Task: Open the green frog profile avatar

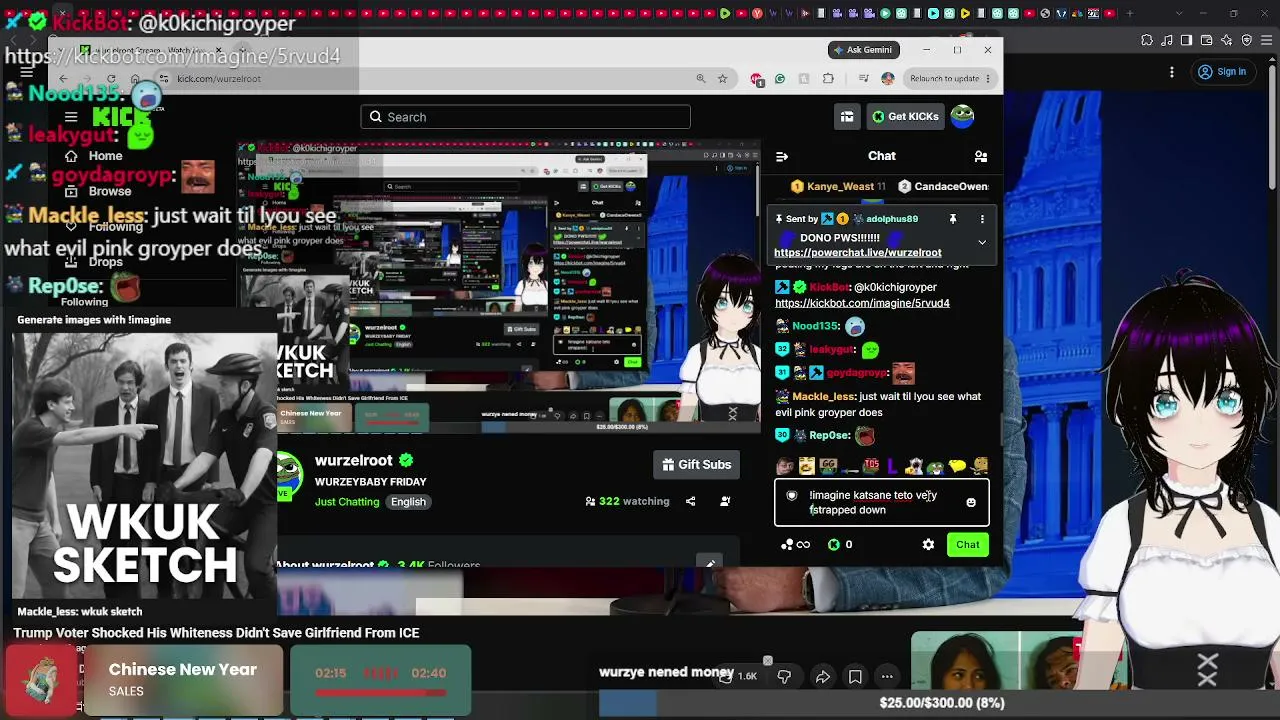Action: click(962, 116)
